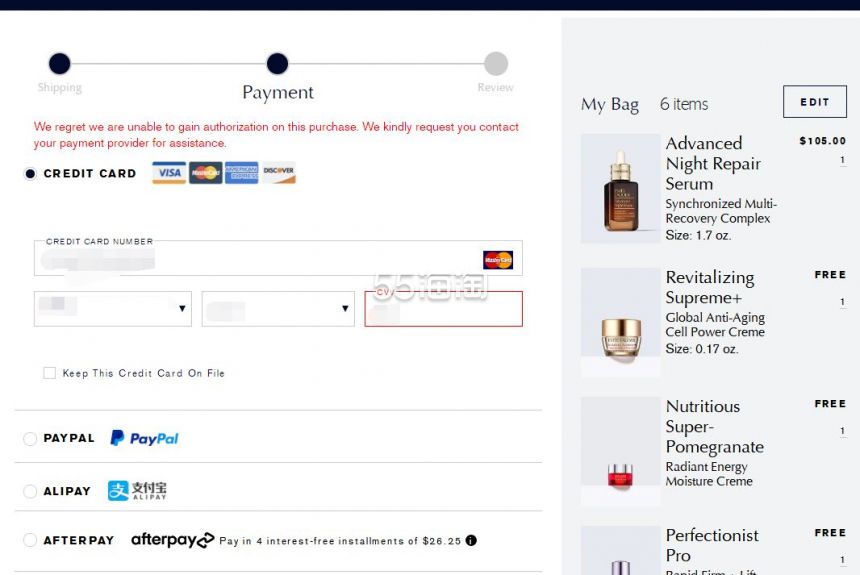Focus the CVV input field

coord(444,309)
